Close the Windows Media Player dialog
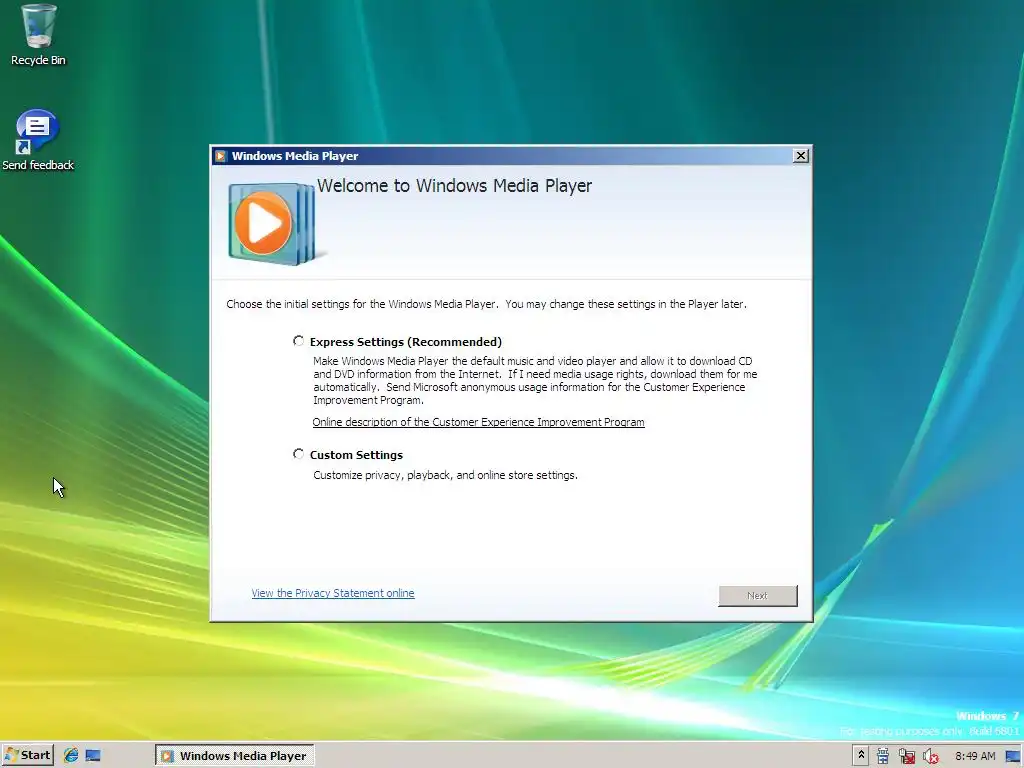This screenshot has height=768, width=1024. [800, 155]
